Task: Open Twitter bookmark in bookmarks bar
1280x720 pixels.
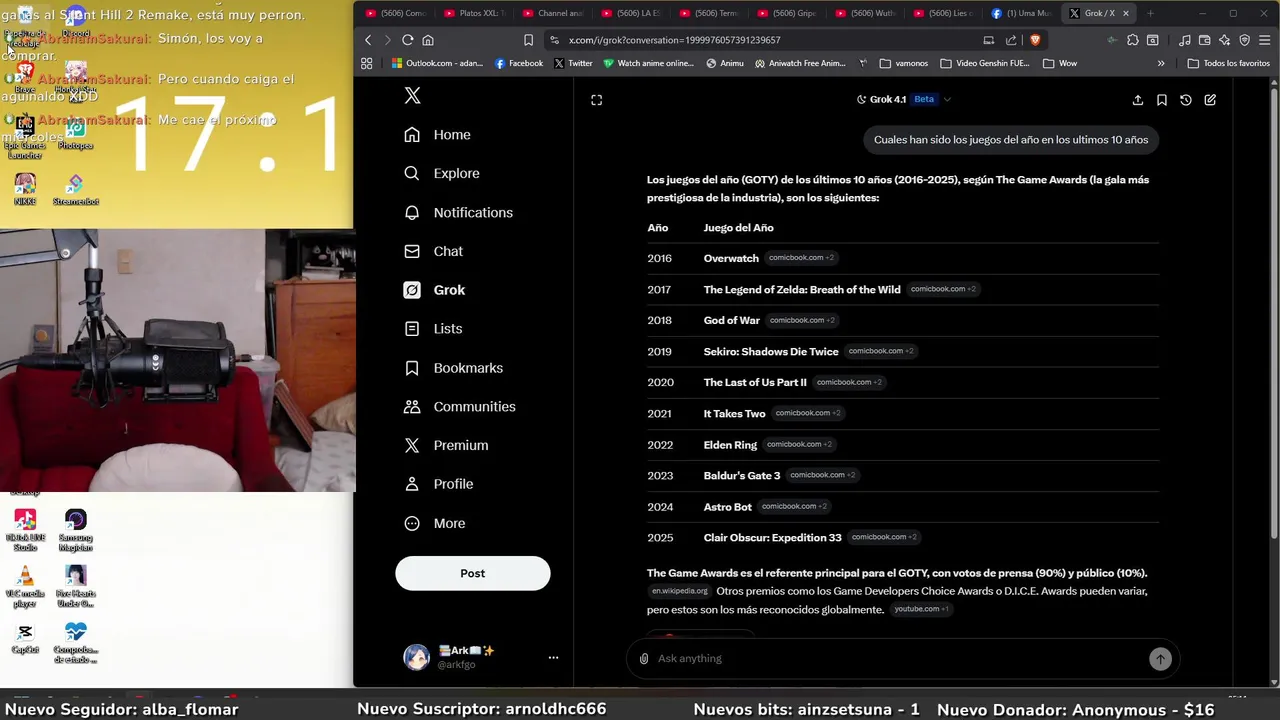Action: coord(573,63)
